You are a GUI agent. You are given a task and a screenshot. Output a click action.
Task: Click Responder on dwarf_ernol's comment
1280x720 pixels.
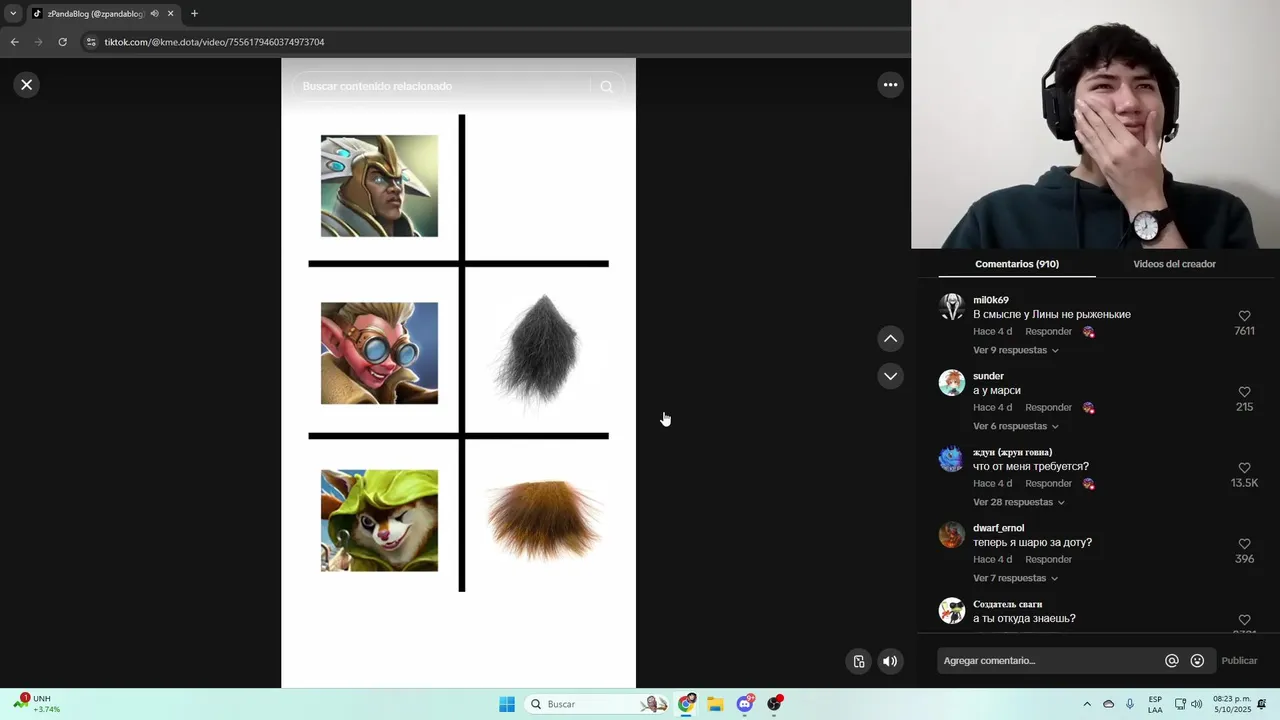(1048, 559)
